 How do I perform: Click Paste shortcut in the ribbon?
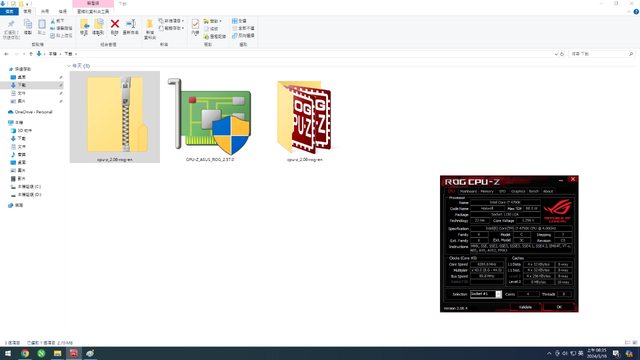[x=61, y=36]
